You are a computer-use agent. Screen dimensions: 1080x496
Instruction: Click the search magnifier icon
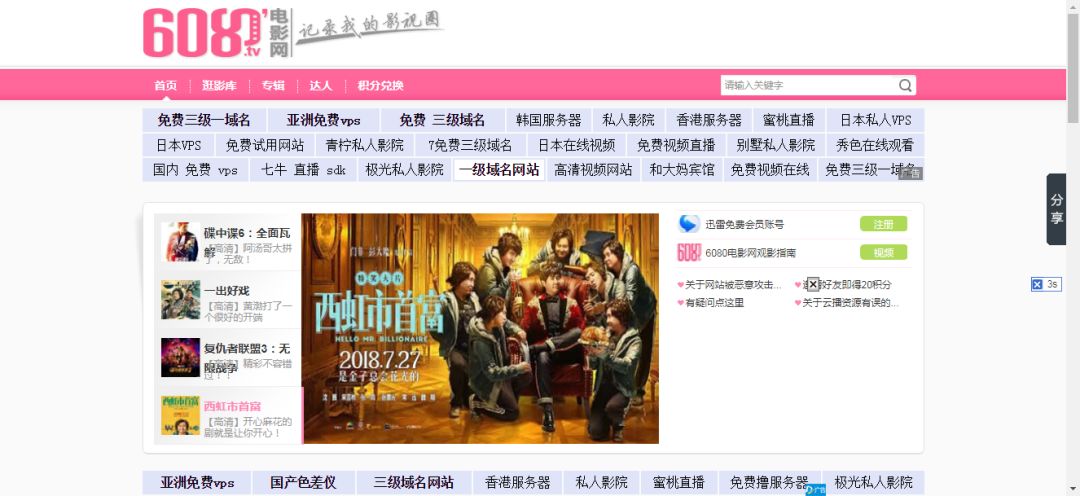905,85
